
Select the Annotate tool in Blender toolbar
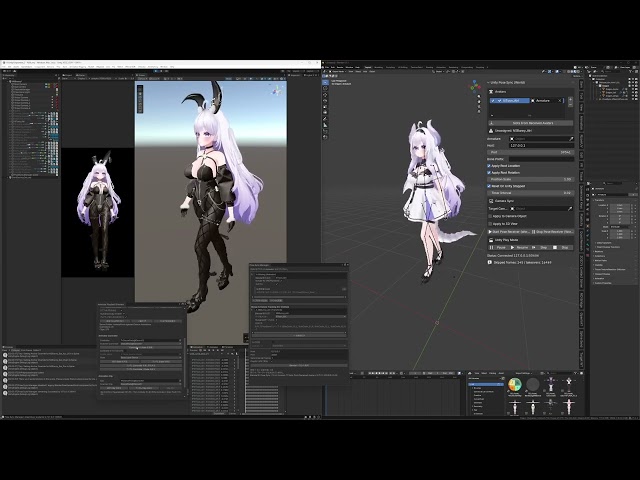point(325,120)
